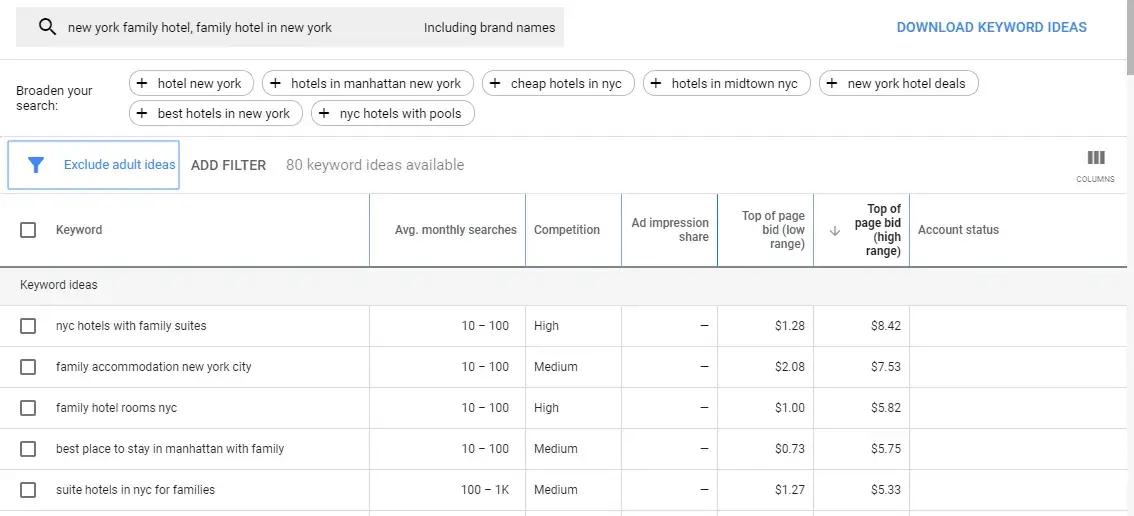This screenshot has height=516, width=1134.
Task: Open 'Exclude adult ideas' filter
Action: pyautogui.click(x=119, y=165)
